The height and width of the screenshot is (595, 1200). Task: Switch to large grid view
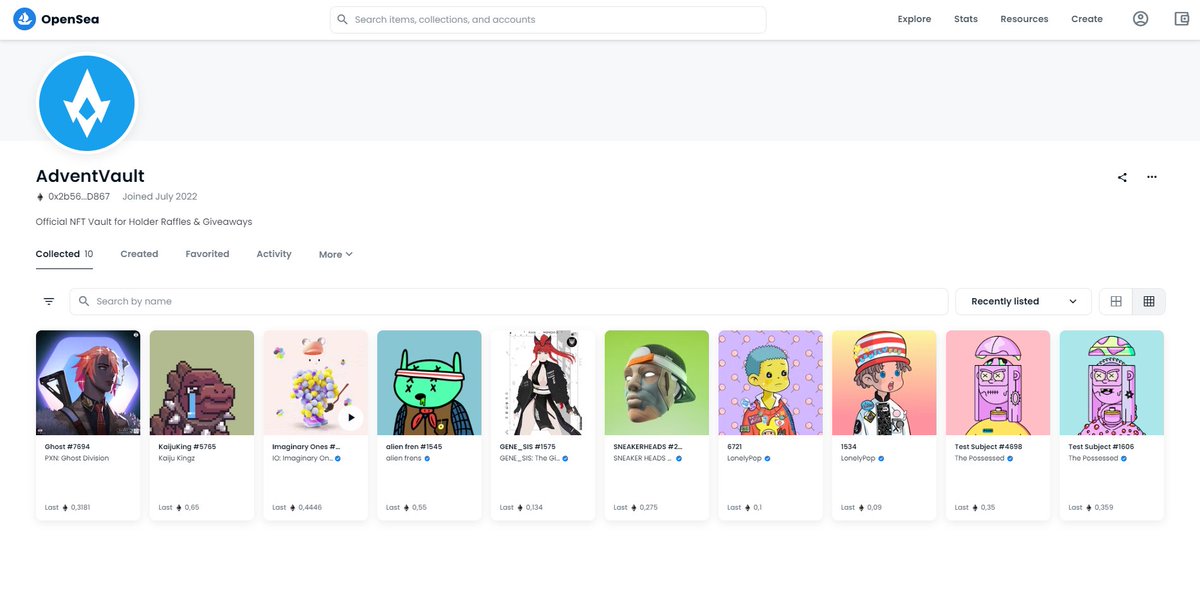pyautogui.click(x=1116, y=301)
